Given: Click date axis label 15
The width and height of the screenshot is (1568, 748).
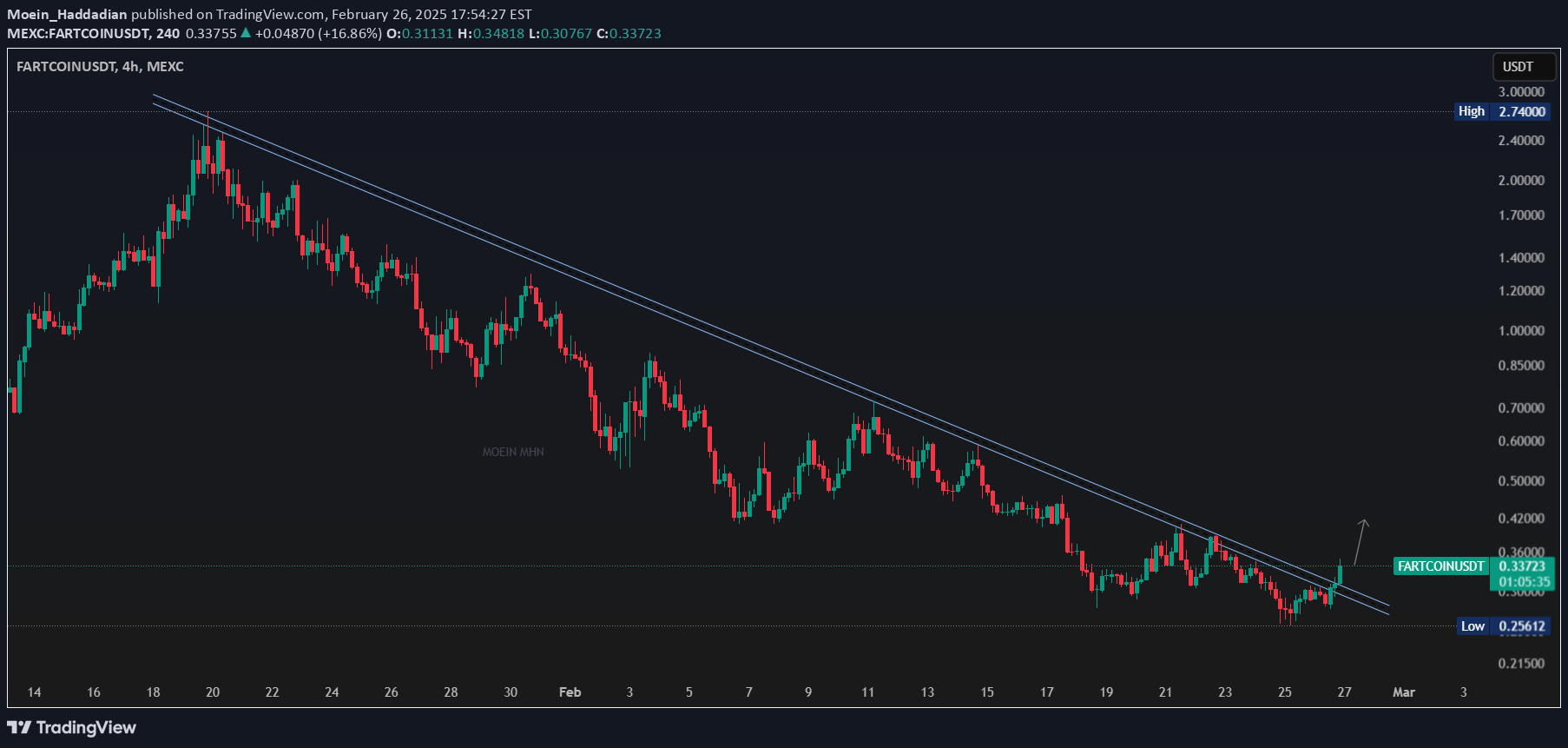Looking at the screenshot, I should (x=987, y=692).
